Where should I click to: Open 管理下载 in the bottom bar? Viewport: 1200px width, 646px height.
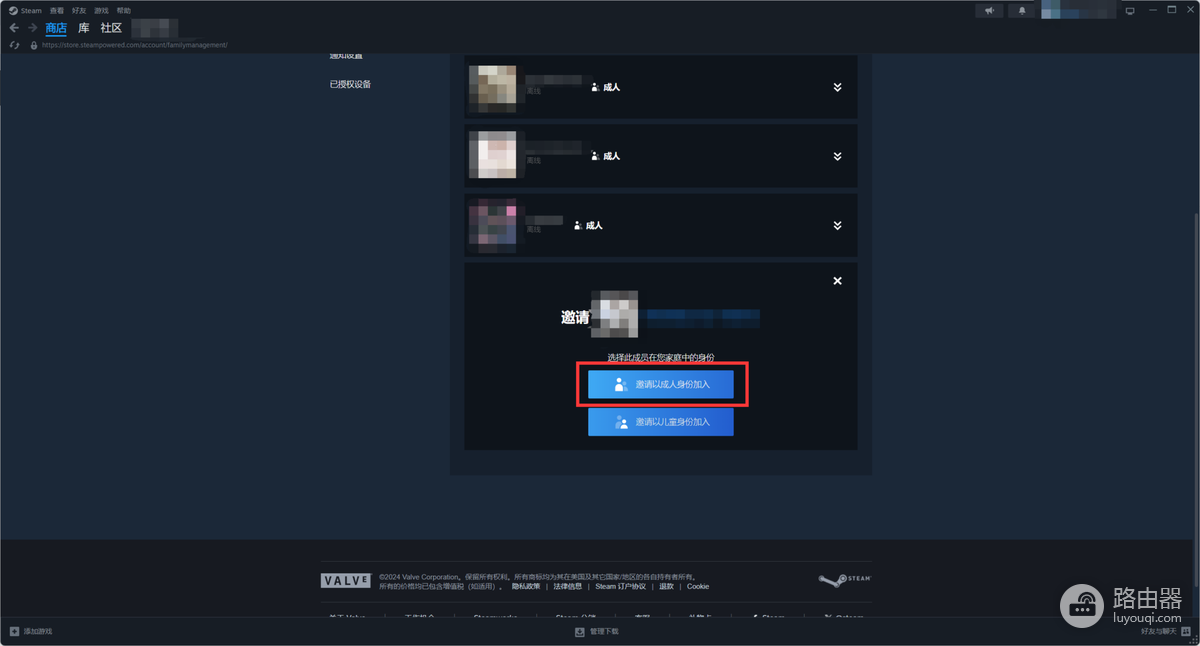pos(597,632)
